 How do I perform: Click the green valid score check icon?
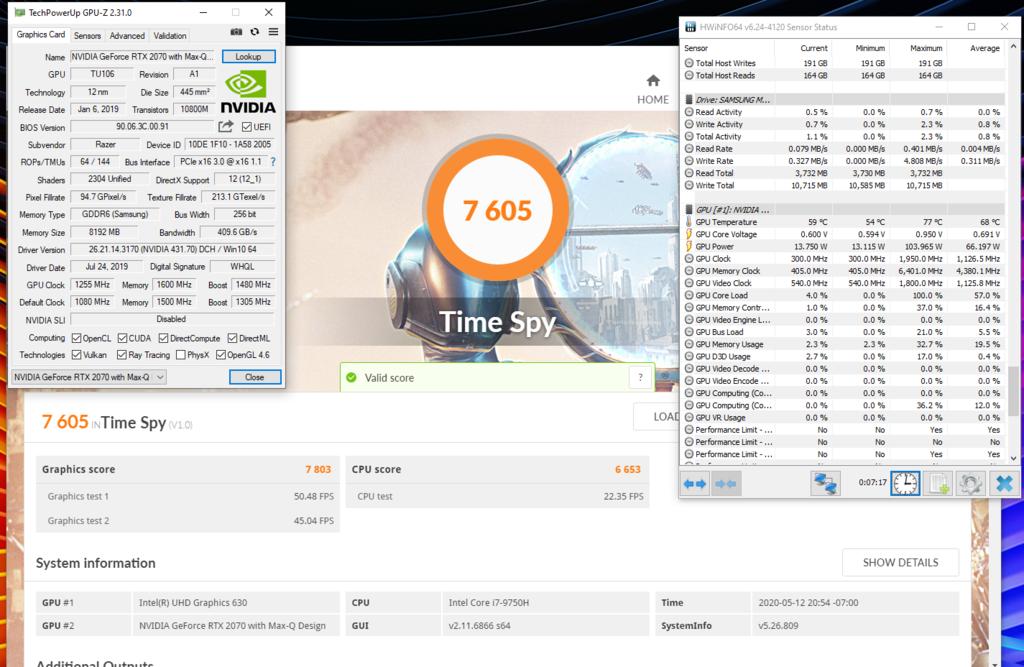(x=351, y=378)
